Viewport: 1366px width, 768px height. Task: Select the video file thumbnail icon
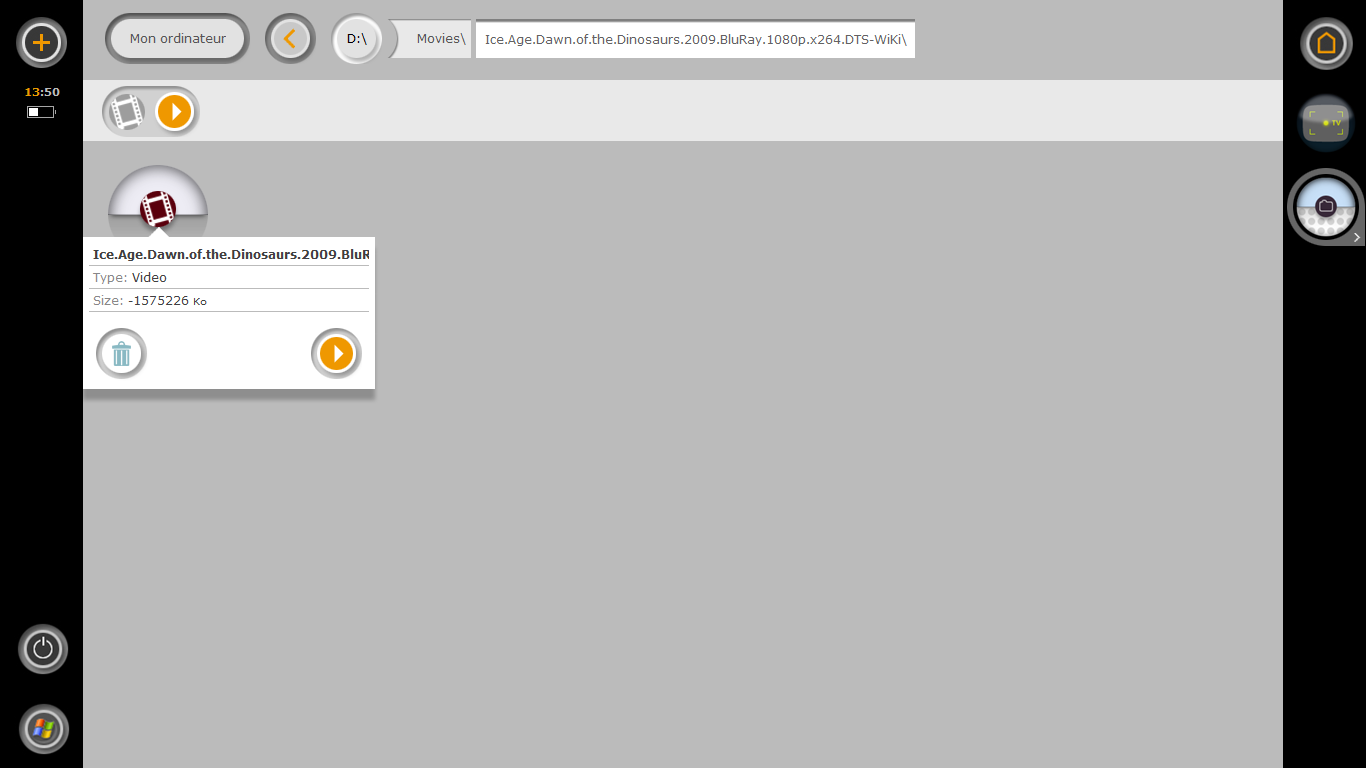[x=158, y=208]
